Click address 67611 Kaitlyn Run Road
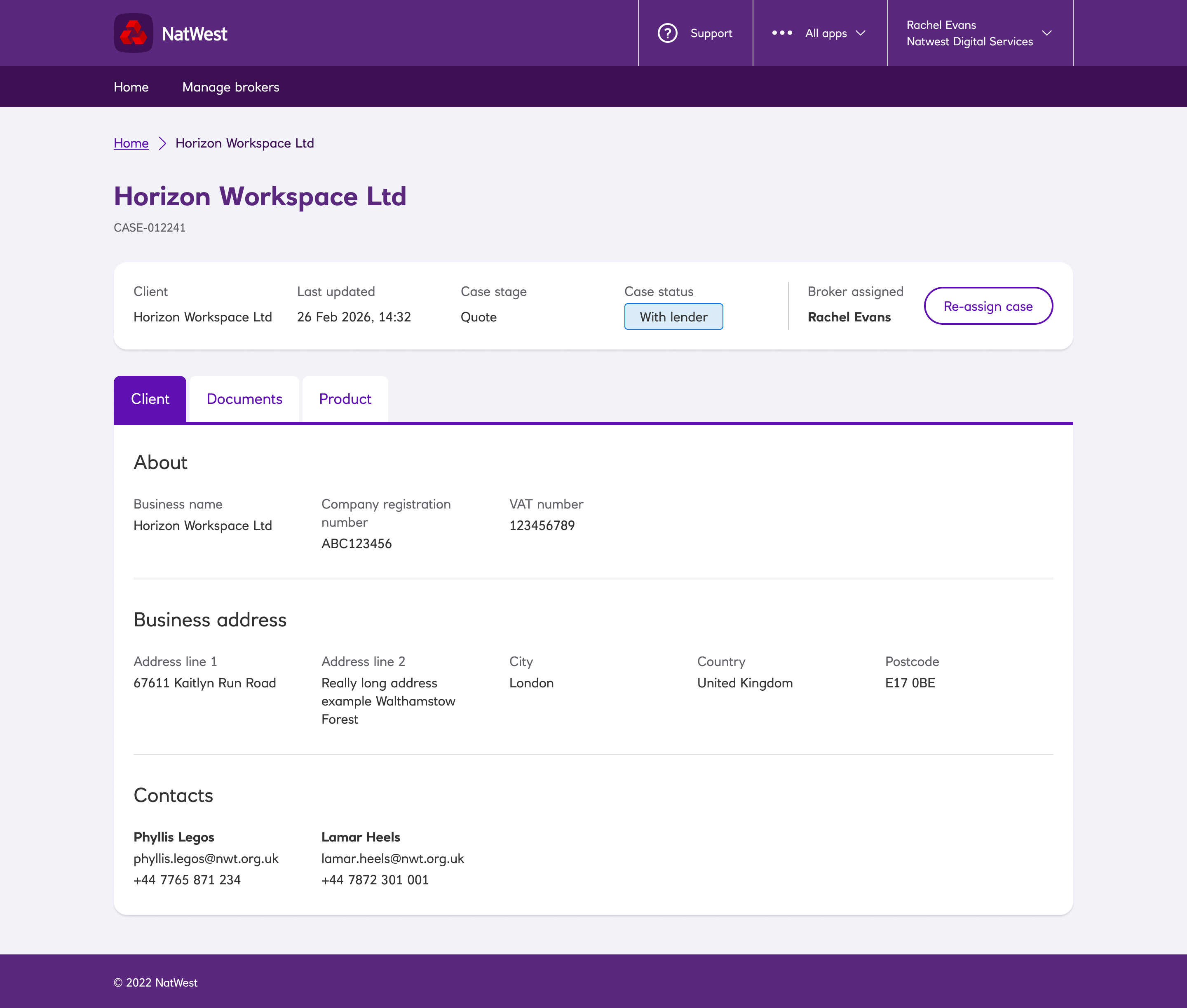The height and width of the screenshot is (1008, 1187). [x=204, y=683]
